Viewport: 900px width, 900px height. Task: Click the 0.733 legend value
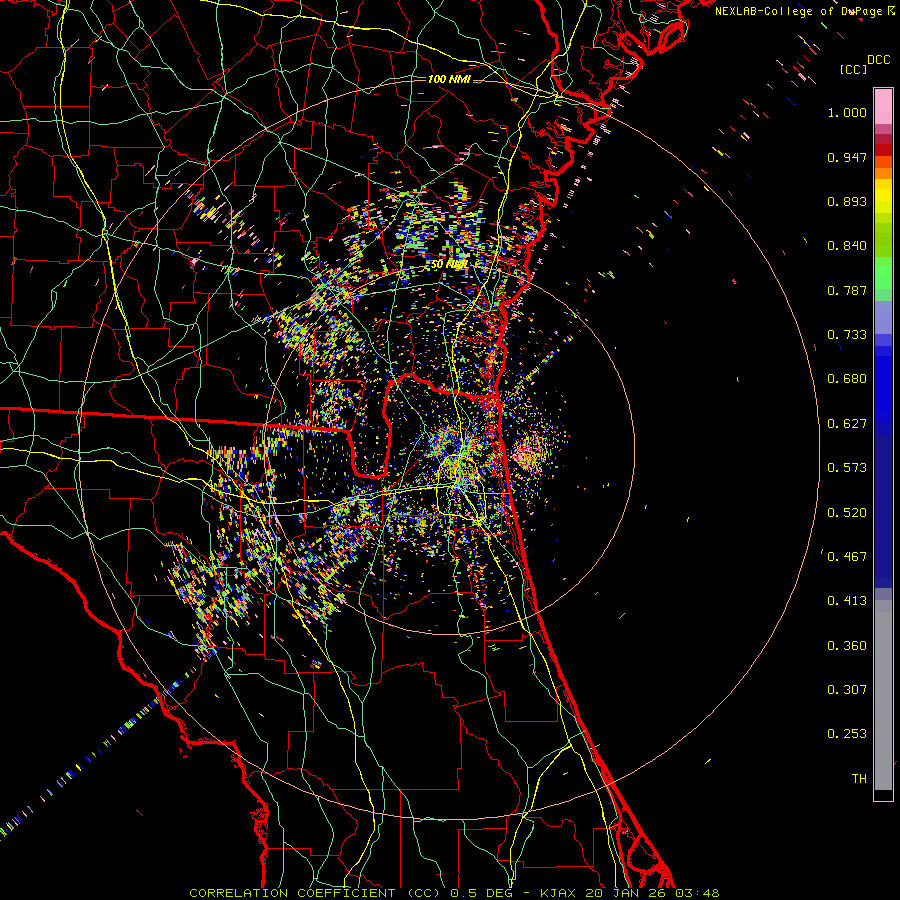pyautogui.click(x=847, y=335)
